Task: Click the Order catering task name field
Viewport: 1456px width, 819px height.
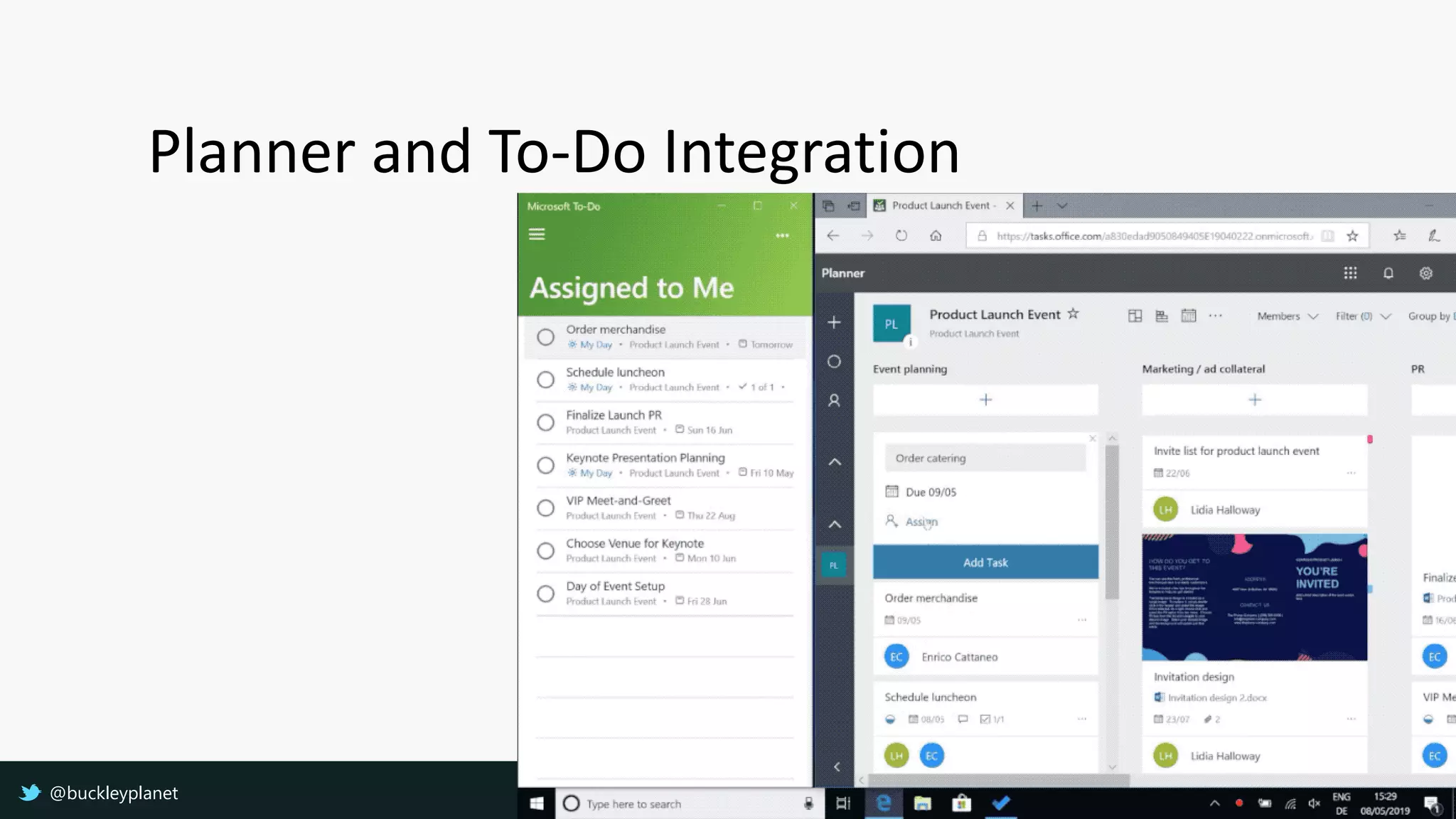Action: (x=985, y=458)
